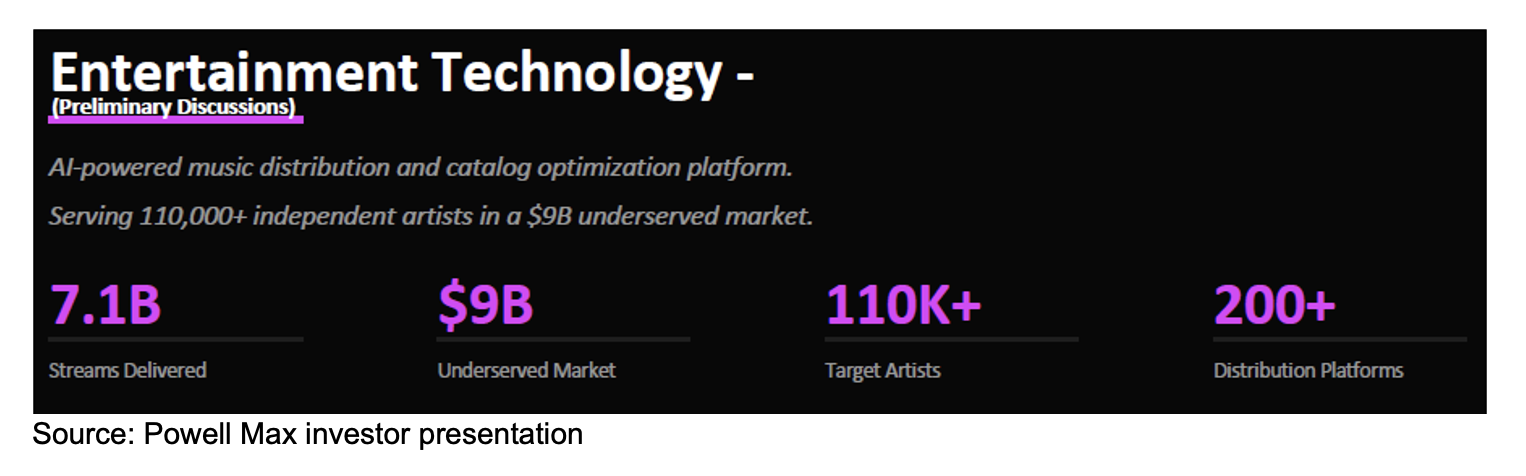Open the Preliminary Discussions underlined text

click(174, 106)
